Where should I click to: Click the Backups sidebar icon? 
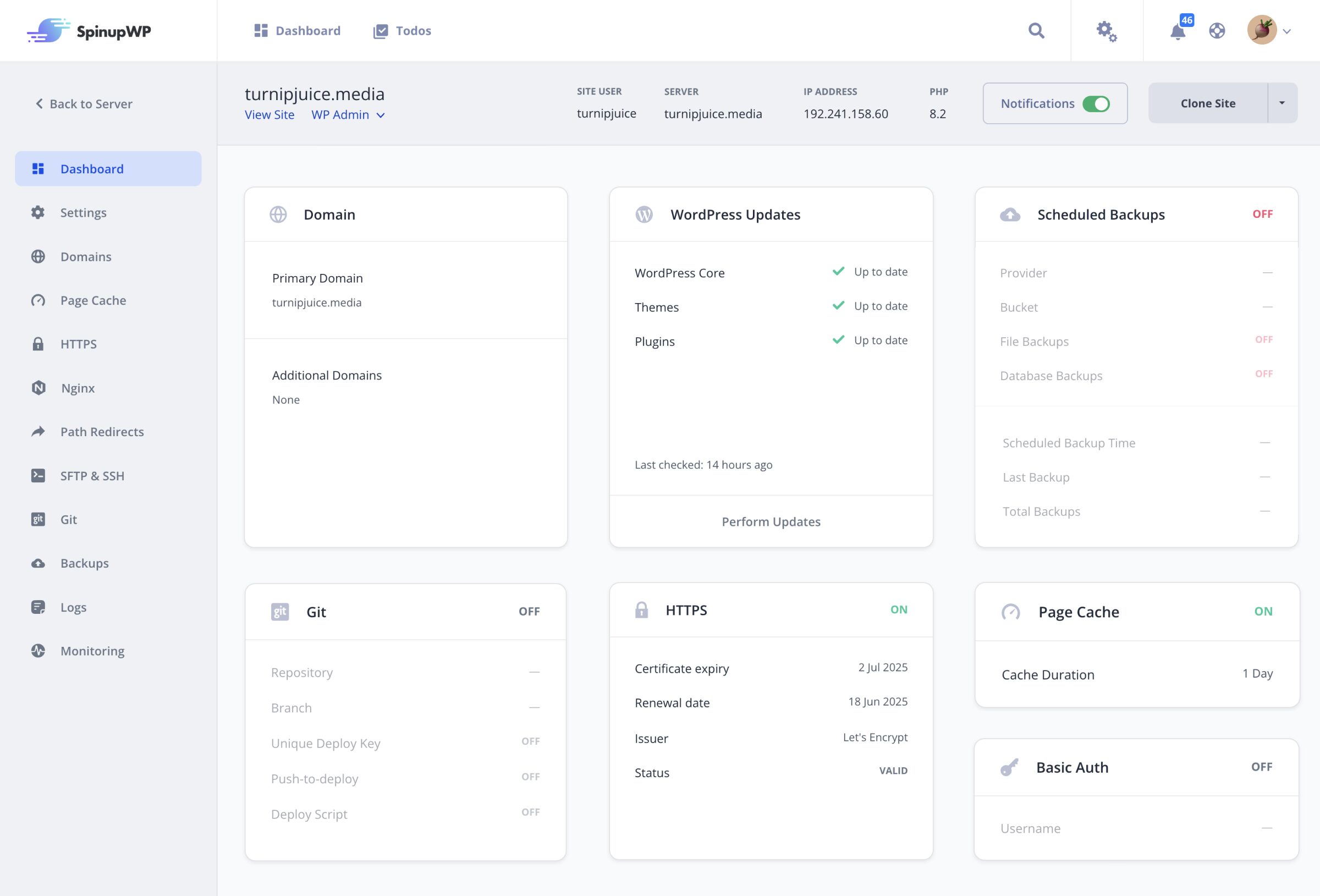(x=38, y=563)
